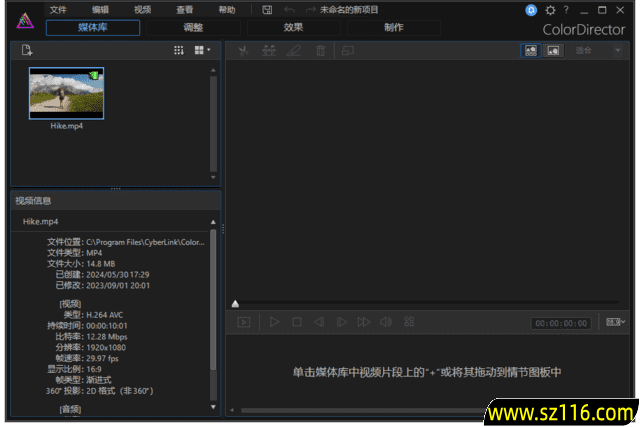Screen dimensions: 640x427
Task: Select the Hike.mp4 video thumbnail
Action: point(66,94)
